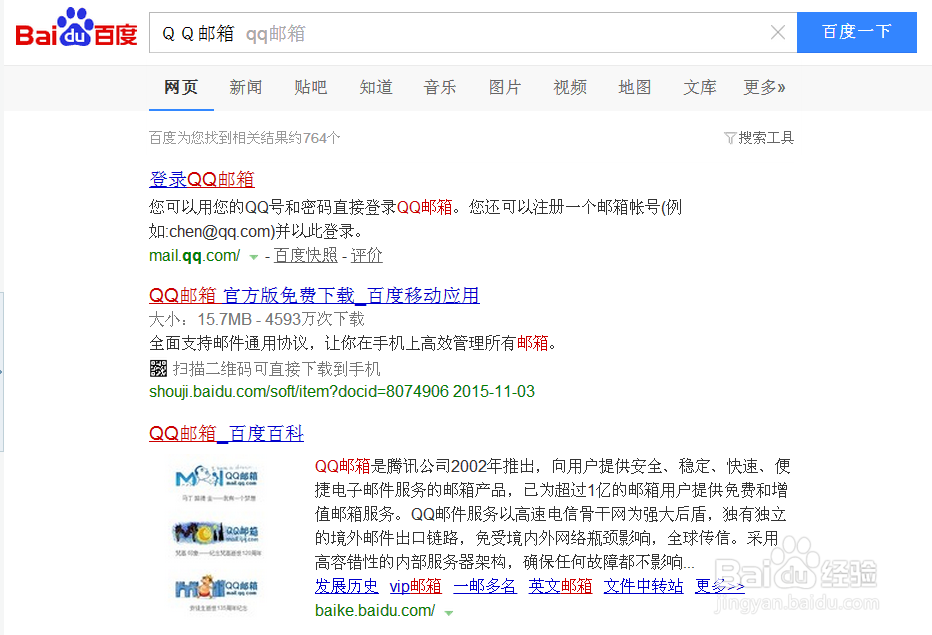Click the baike.baidu.com/ green URL

[x=374, y=611]
